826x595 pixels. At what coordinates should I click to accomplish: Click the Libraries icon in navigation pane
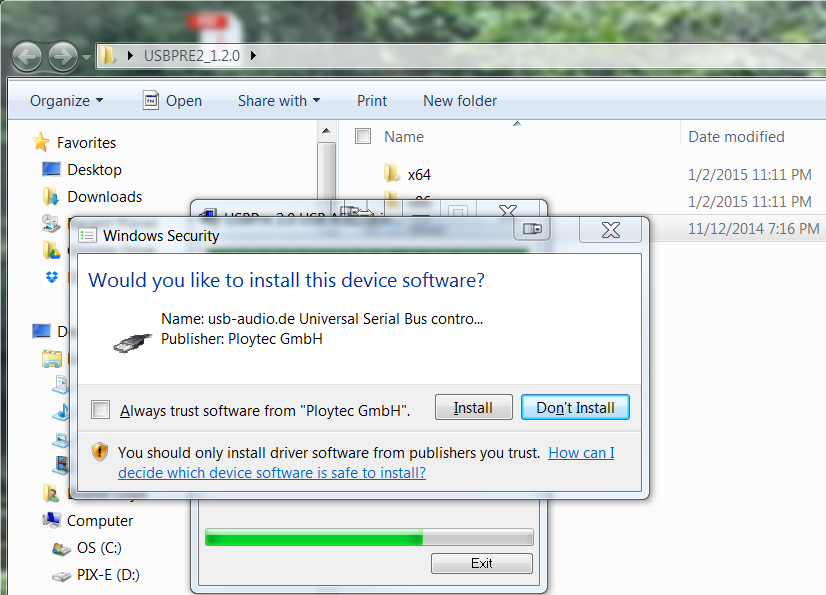click(52, 359)
